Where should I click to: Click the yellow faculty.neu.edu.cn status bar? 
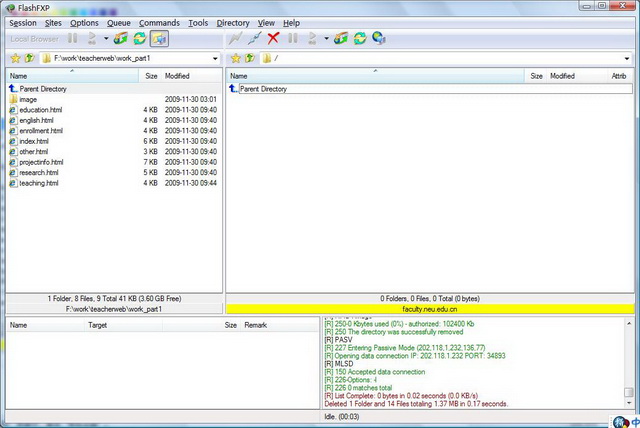pos(430,309)
